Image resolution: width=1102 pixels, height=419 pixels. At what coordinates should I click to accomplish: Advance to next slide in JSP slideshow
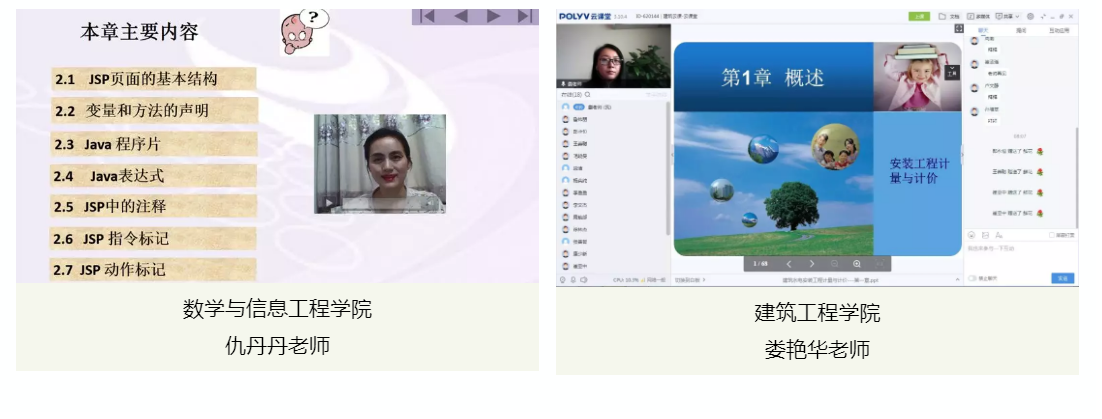tap(493, 16)
